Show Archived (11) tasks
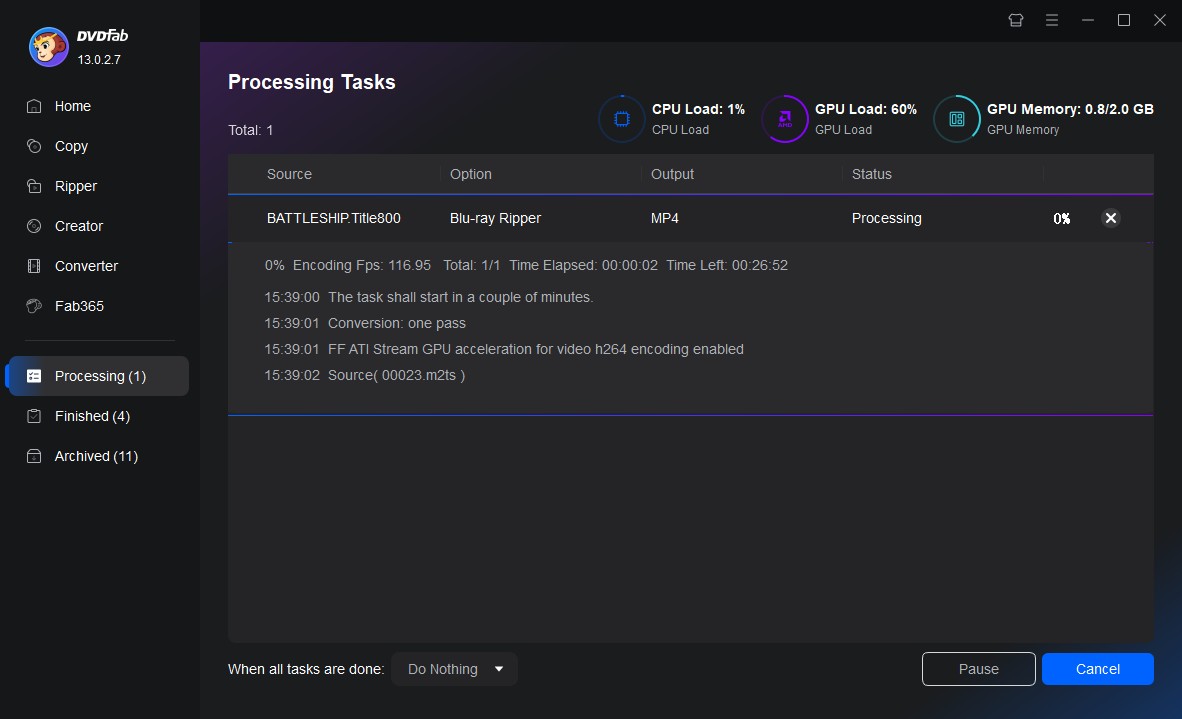The height and width of the screenshot is (719, 1182). click(x=96, y=456)
